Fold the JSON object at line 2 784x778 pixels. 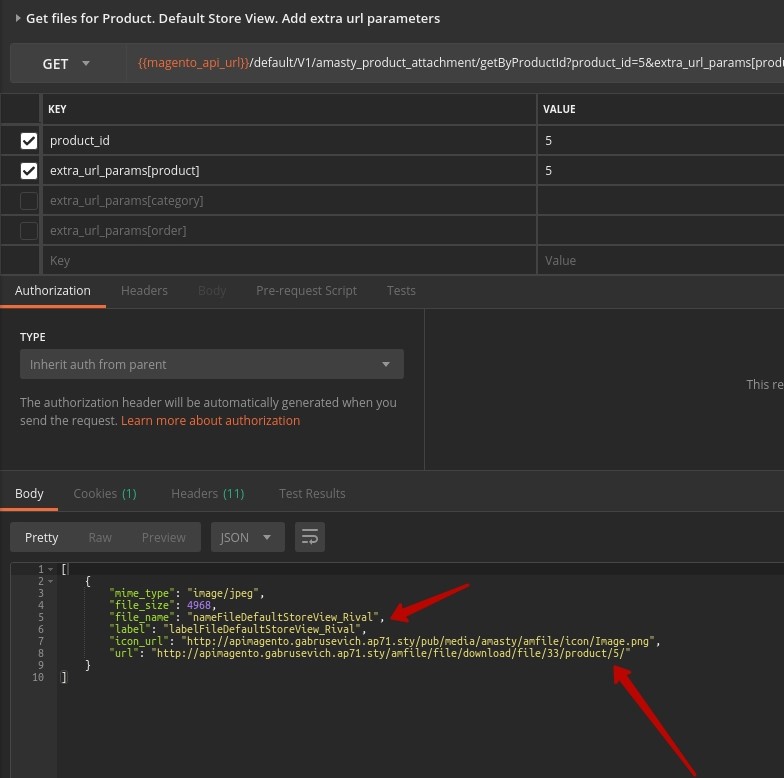[51, 581]
